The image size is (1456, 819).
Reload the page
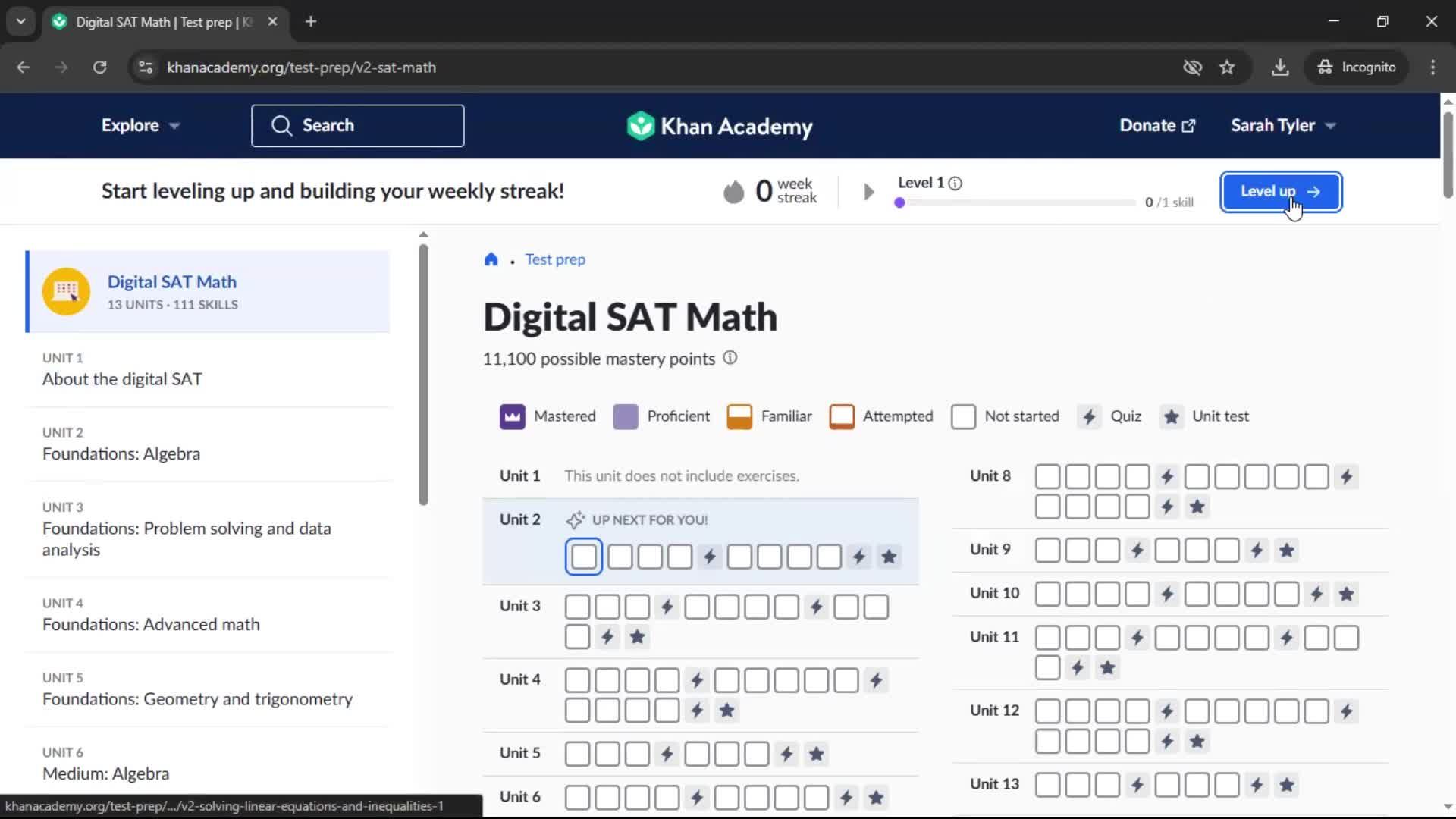99,67
